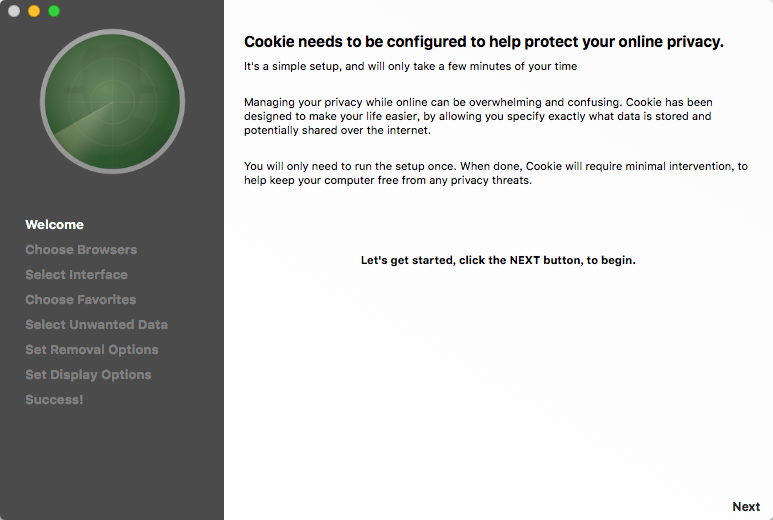Open the Choose Browsers step
The image size is (773, 520).
81,250
